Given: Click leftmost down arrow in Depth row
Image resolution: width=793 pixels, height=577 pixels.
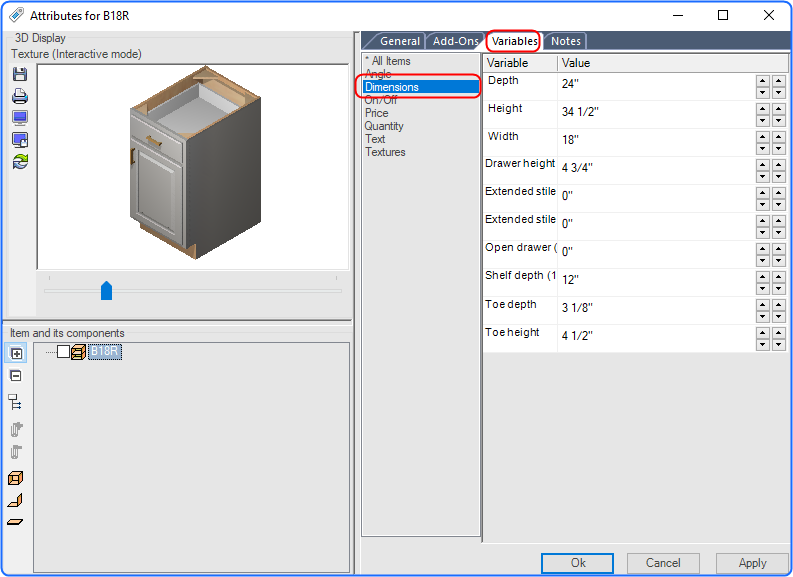Looking at the screenshot, I should coord(763,93).
